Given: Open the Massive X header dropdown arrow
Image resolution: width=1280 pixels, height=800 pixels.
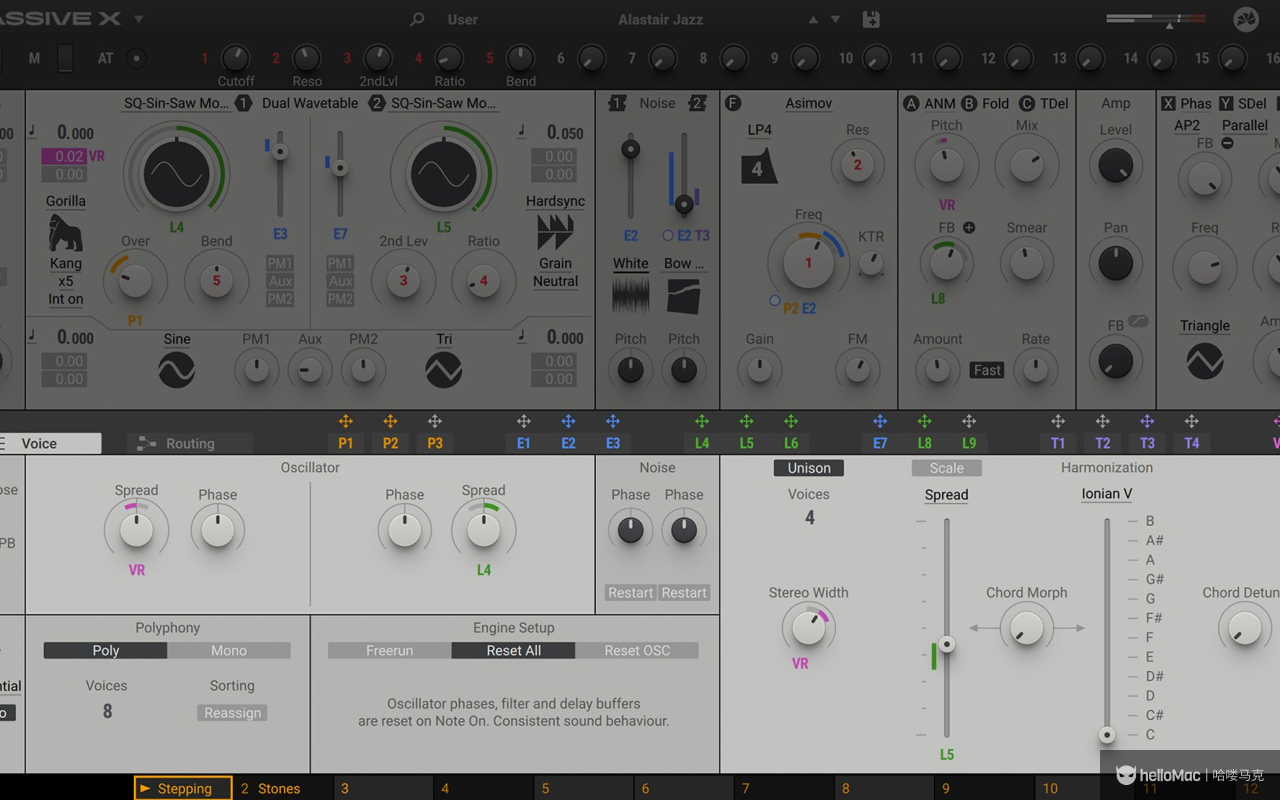Looking at the screenshot, I should click(x=139, y=19).
